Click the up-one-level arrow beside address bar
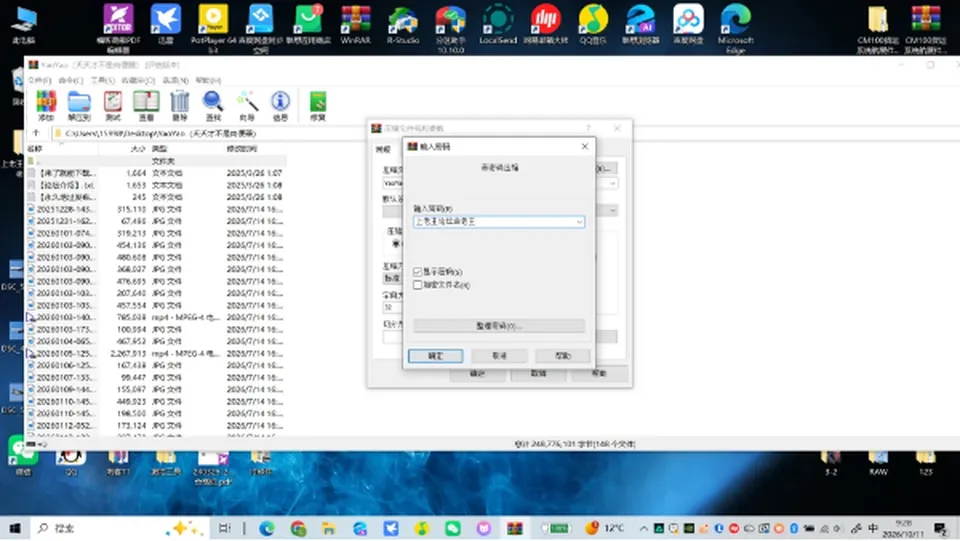Viewport: 960px width, 541px height. pos(36,133)
